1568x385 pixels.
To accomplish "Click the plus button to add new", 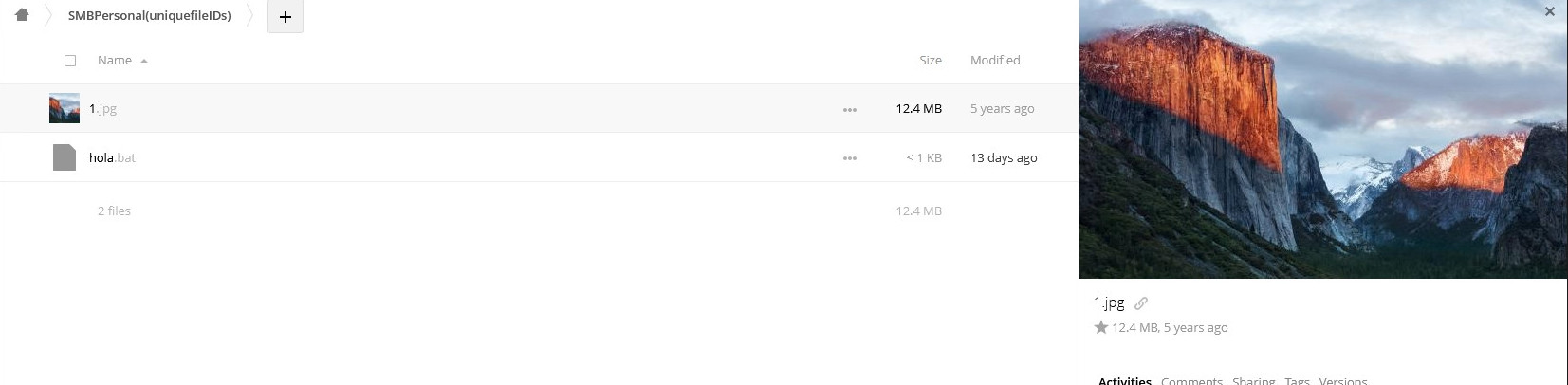I will point(286,17).
